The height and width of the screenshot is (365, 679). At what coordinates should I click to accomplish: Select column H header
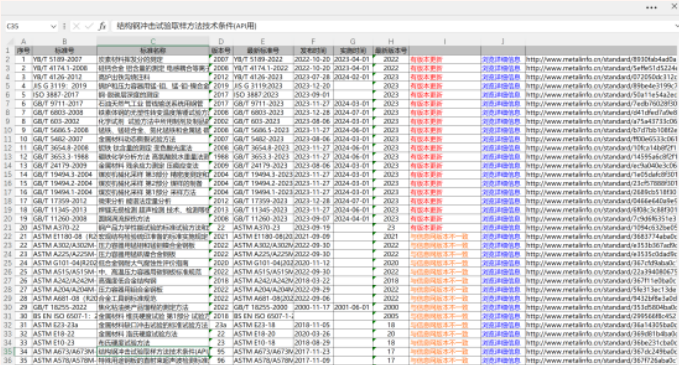click(x=391, y=42)
